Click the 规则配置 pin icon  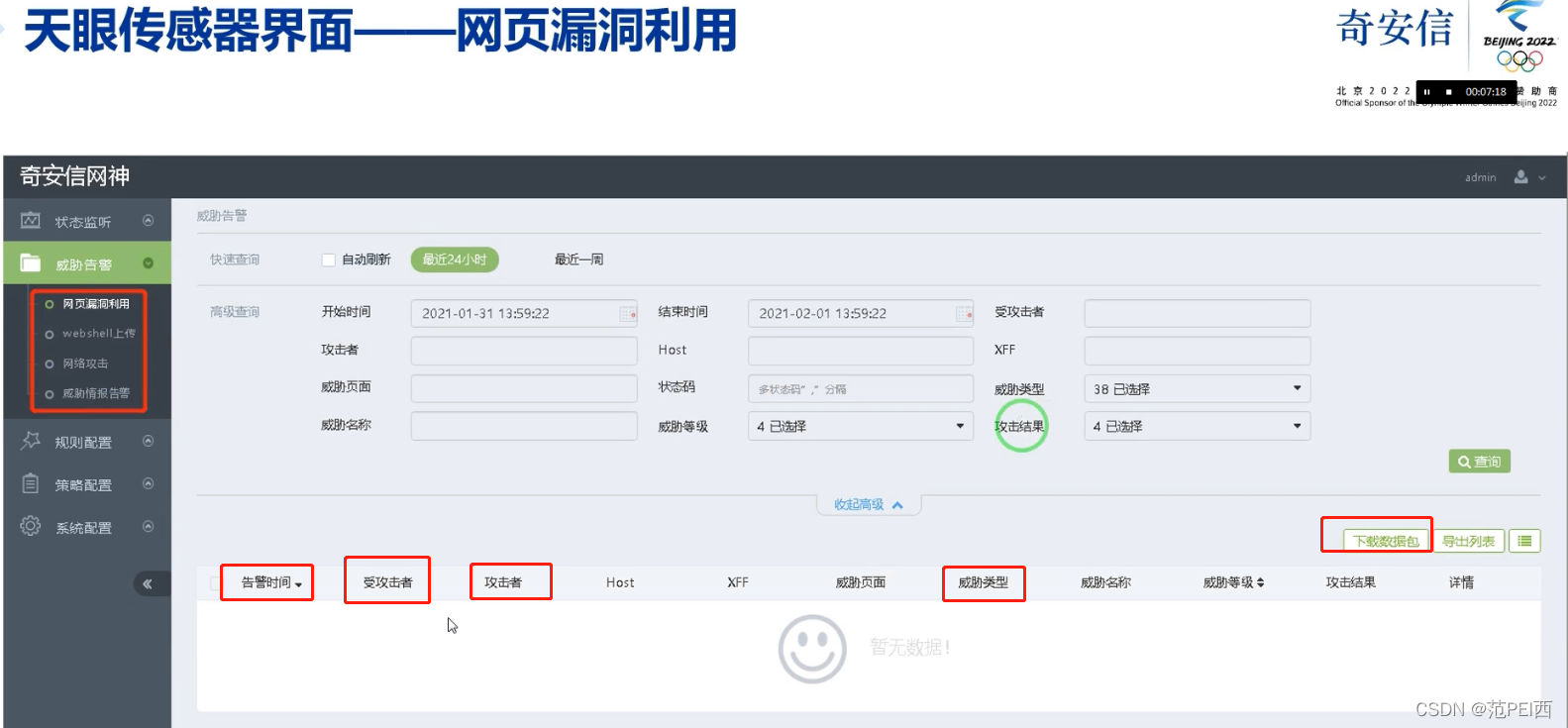point(31,441)
